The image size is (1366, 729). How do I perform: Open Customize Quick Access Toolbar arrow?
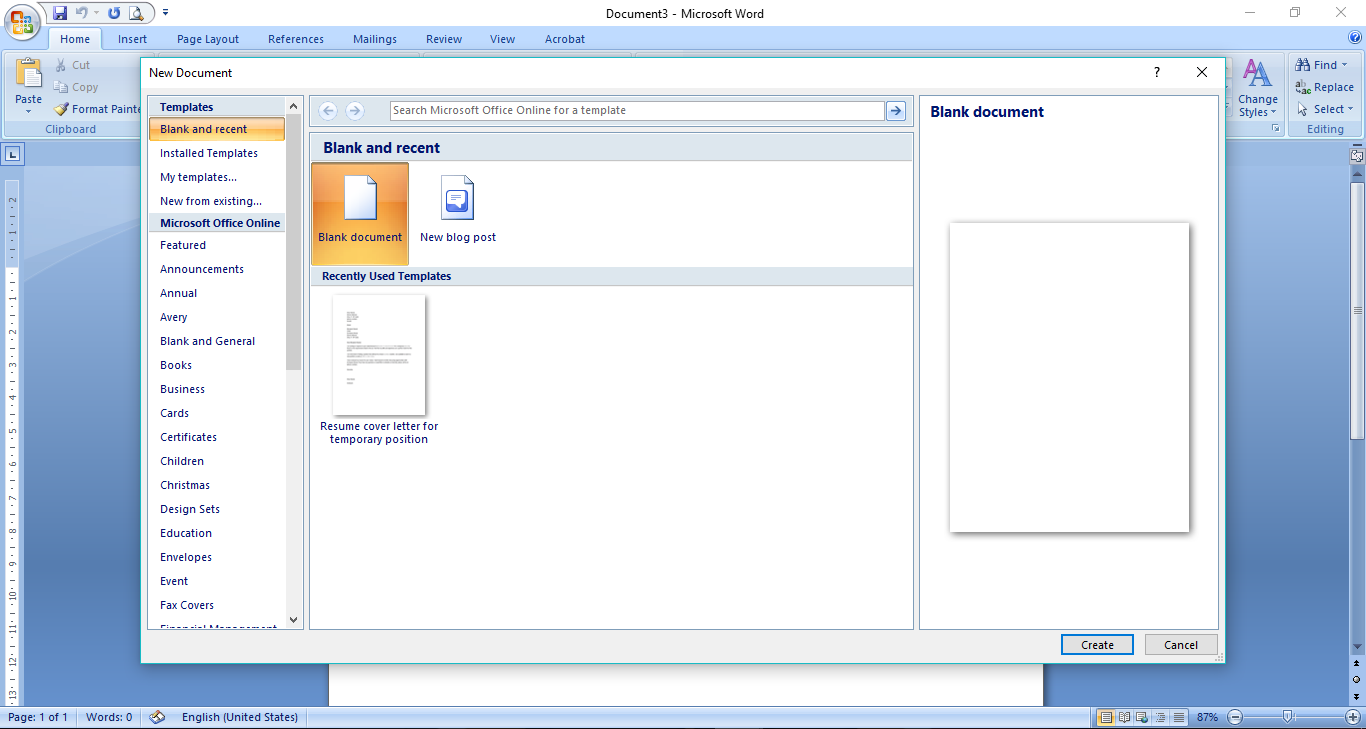pyautogui.click(x=165, y=13)
